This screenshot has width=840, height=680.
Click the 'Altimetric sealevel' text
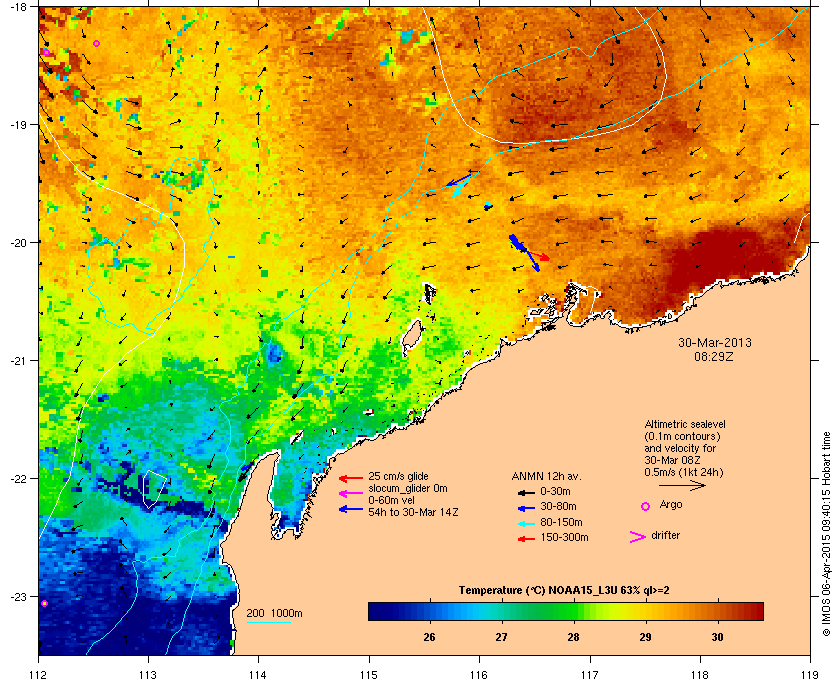[x=685, y=424]
